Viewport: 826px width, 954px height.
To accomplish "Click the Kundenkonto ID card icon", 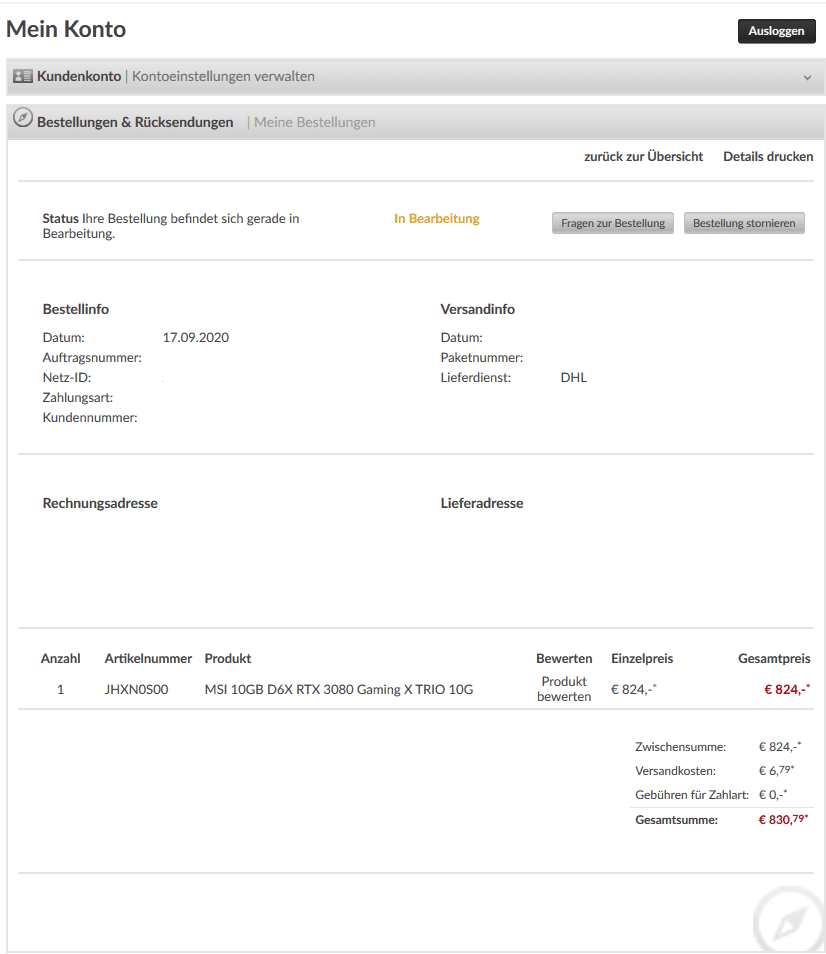I will tap(23, 76).
